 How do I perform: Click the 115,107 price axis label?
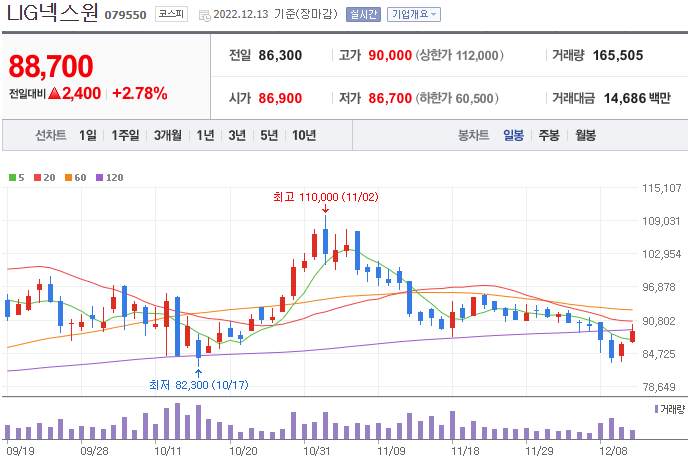(x=662, y=188)
